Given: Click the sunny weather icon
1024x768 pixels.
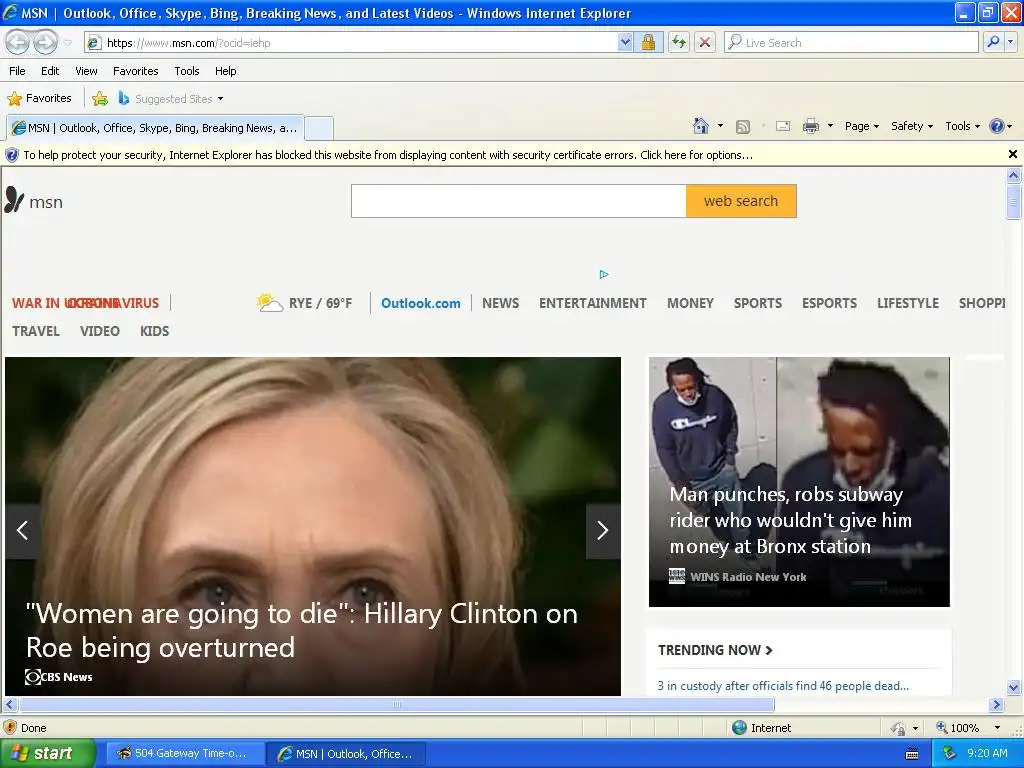Looking at the screenshot, I should tap(269, 302).
